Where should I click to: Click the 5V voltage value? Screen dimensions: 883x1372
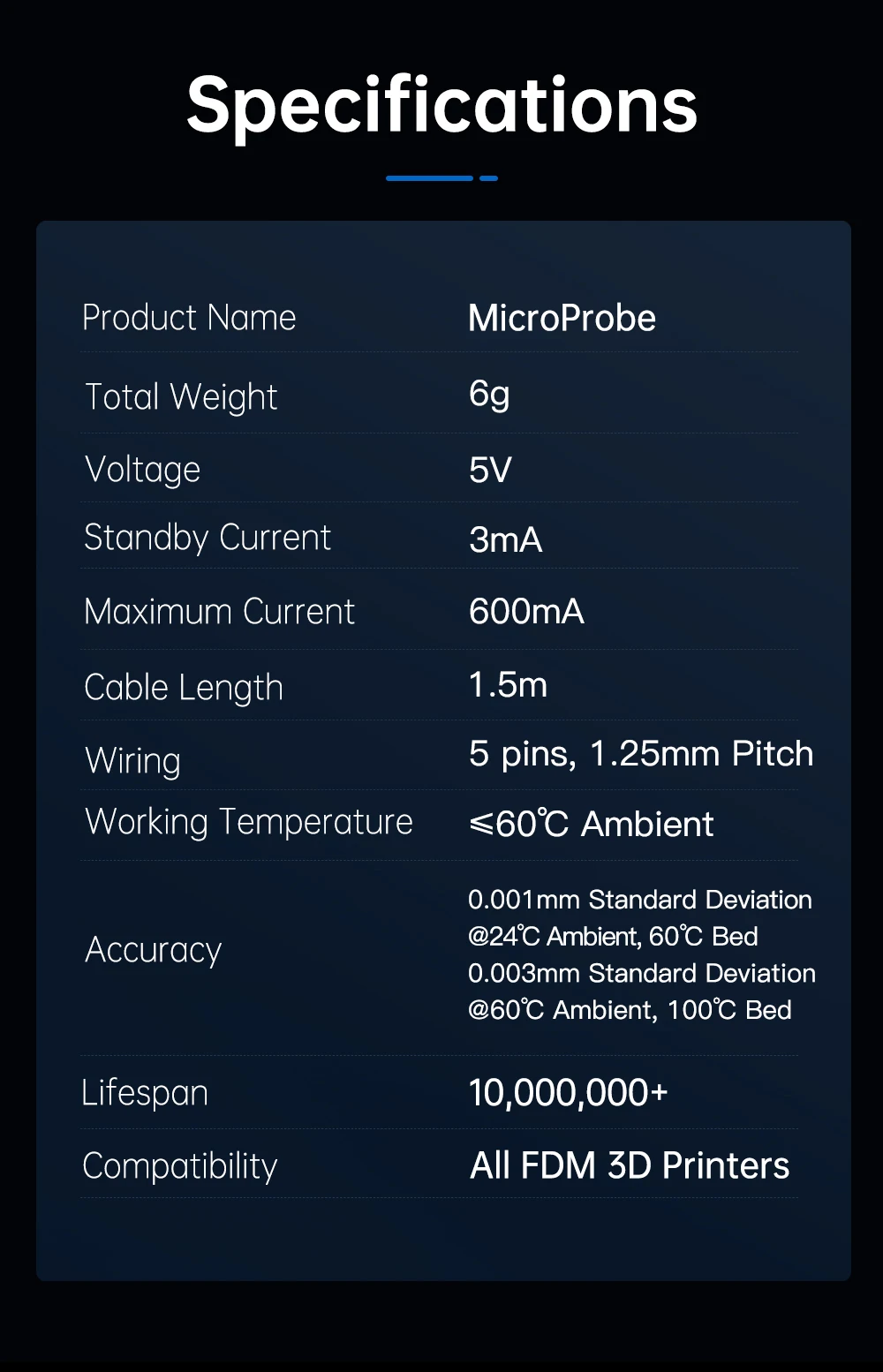[x=490, y=470]
